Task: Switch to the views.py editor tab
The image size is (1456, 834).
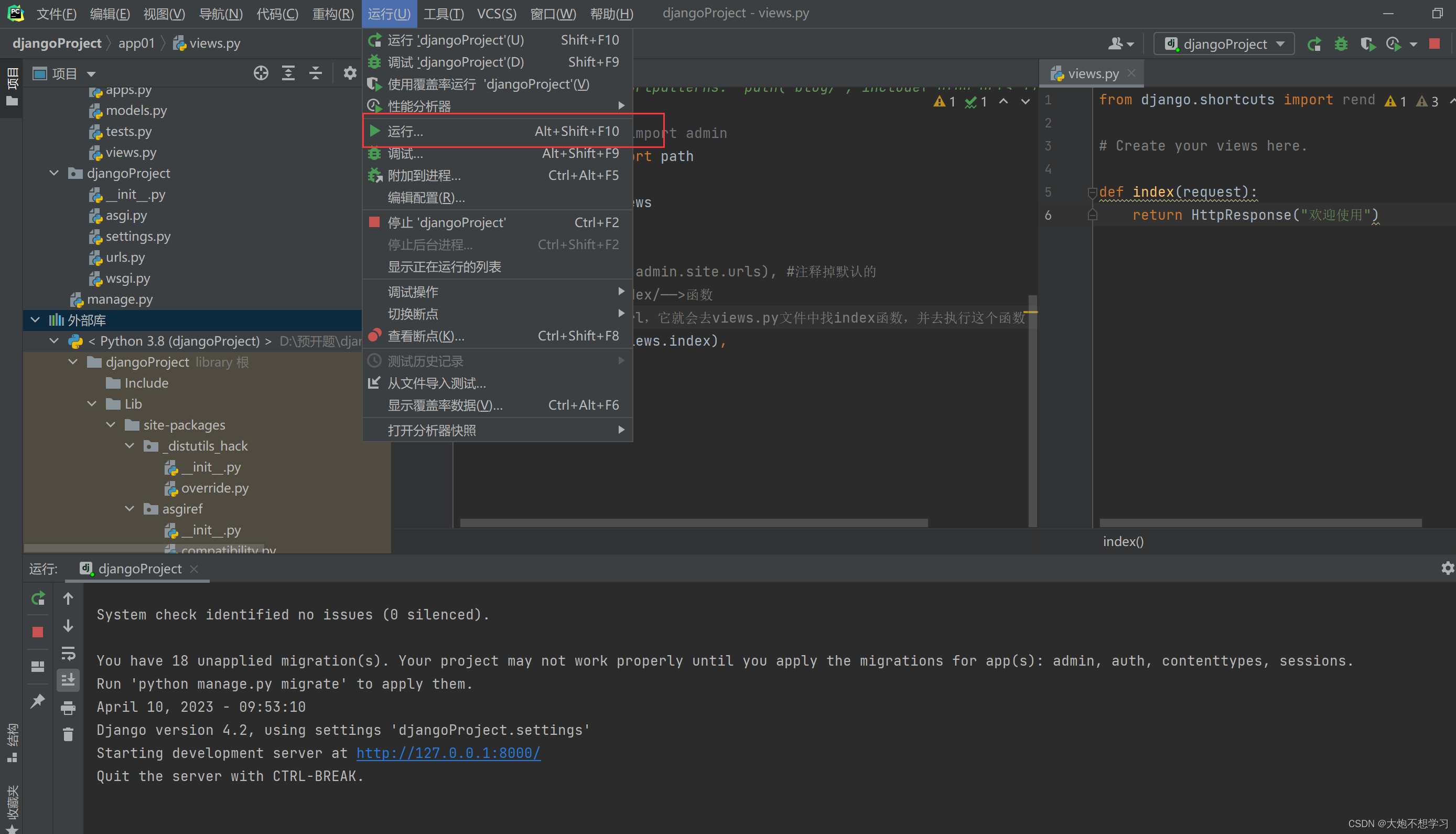Action: point(1093,73)
